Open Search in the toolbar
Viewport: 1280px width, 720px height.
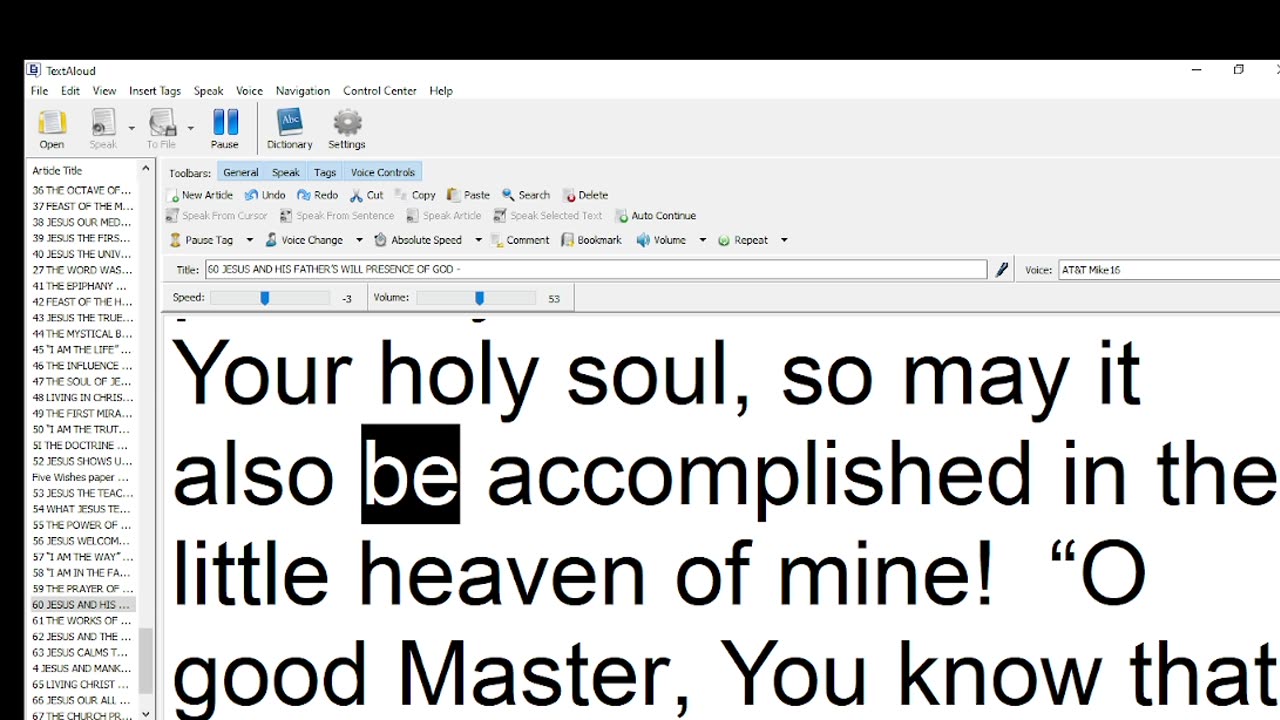click(526, 195)
